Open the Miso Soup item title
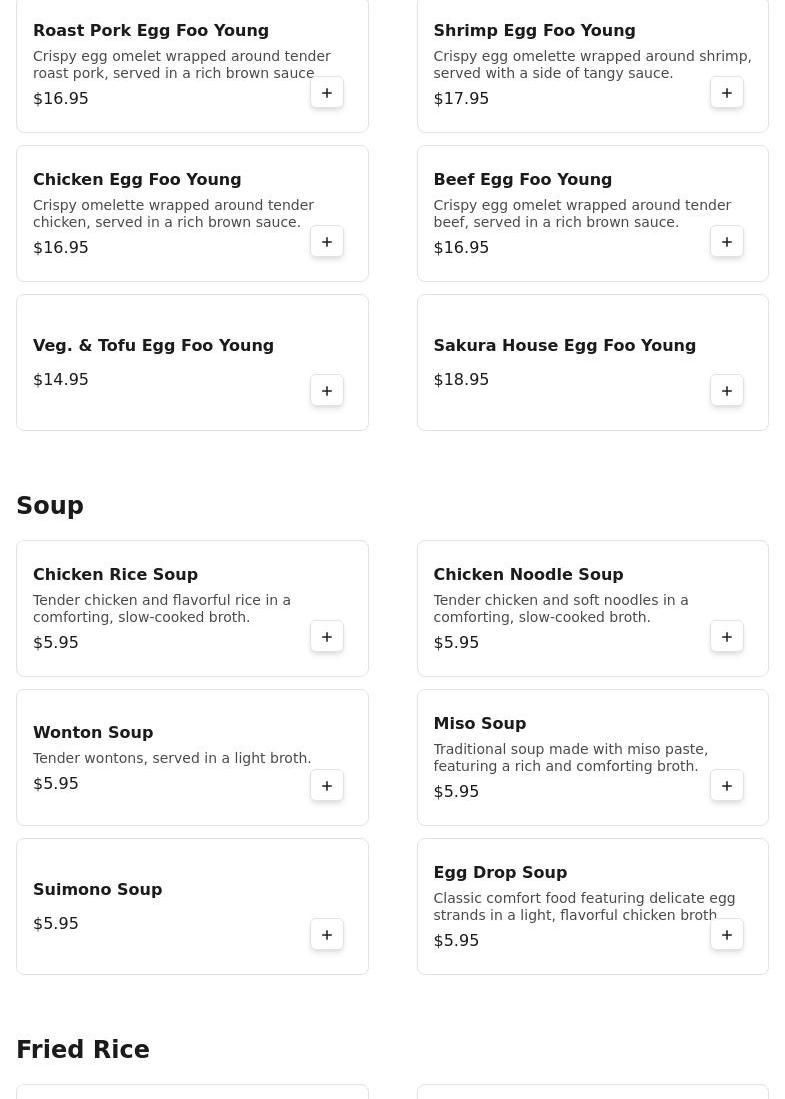 [479, 724]
